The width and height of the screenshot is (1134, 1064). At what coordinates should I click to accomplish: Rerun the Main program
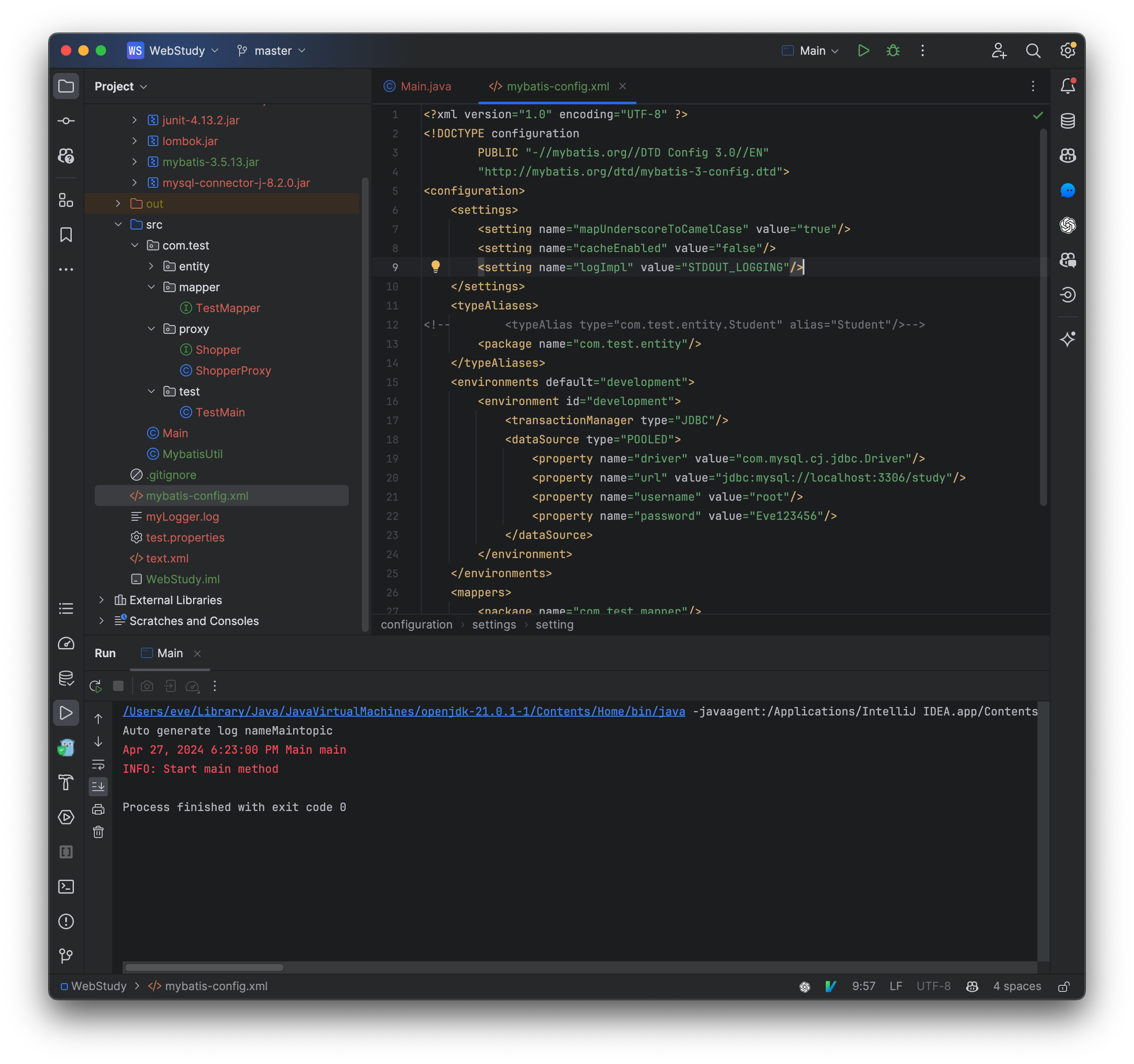point(95,686)
